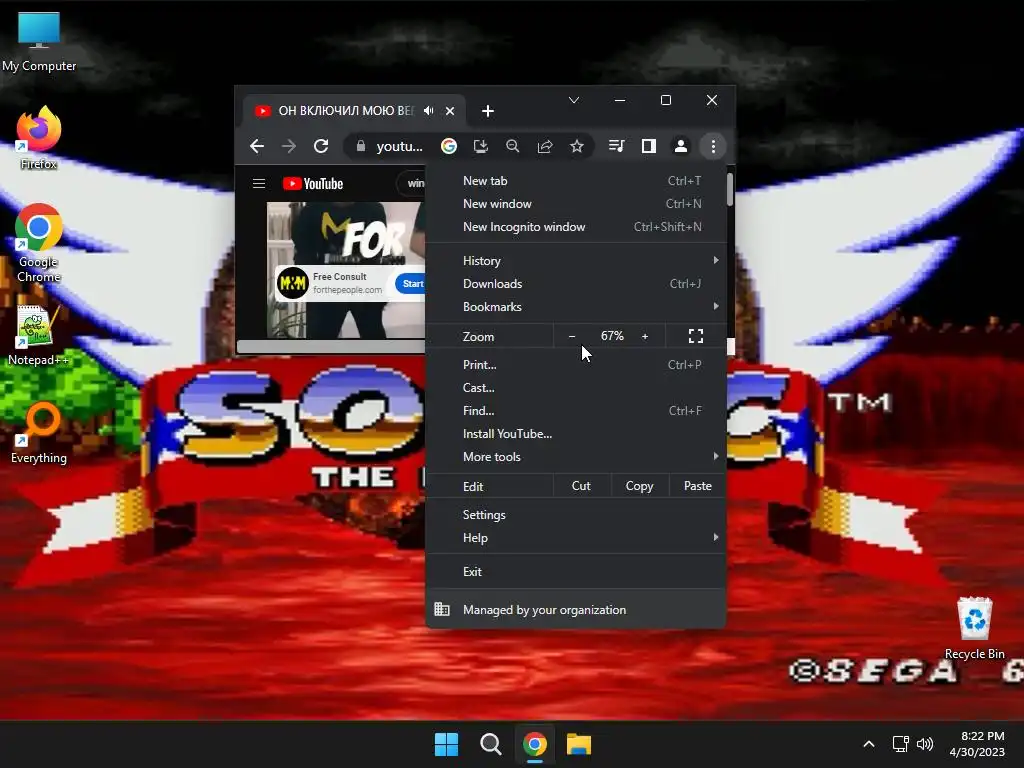Open Chrome Settings from menu
The height and width of the screenshot is (768, 1024).
[575, 515]
